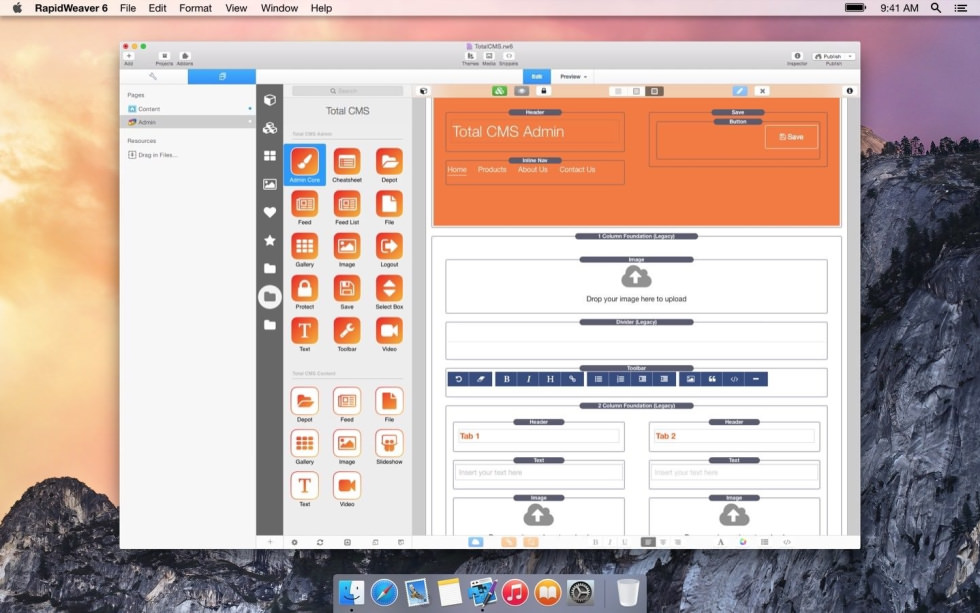Image resolution: width=980 pixels, height=613 pixels.
Task: Open Safari from the Dock
Action: point(384,592)
